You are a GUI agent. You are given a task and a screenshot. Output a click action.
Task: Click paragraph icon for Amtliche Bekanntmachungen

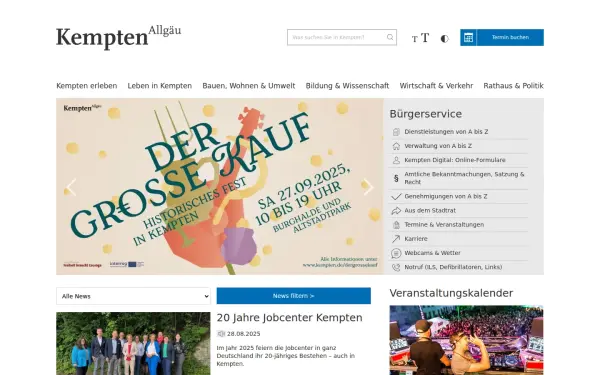(x=396, y=178)
